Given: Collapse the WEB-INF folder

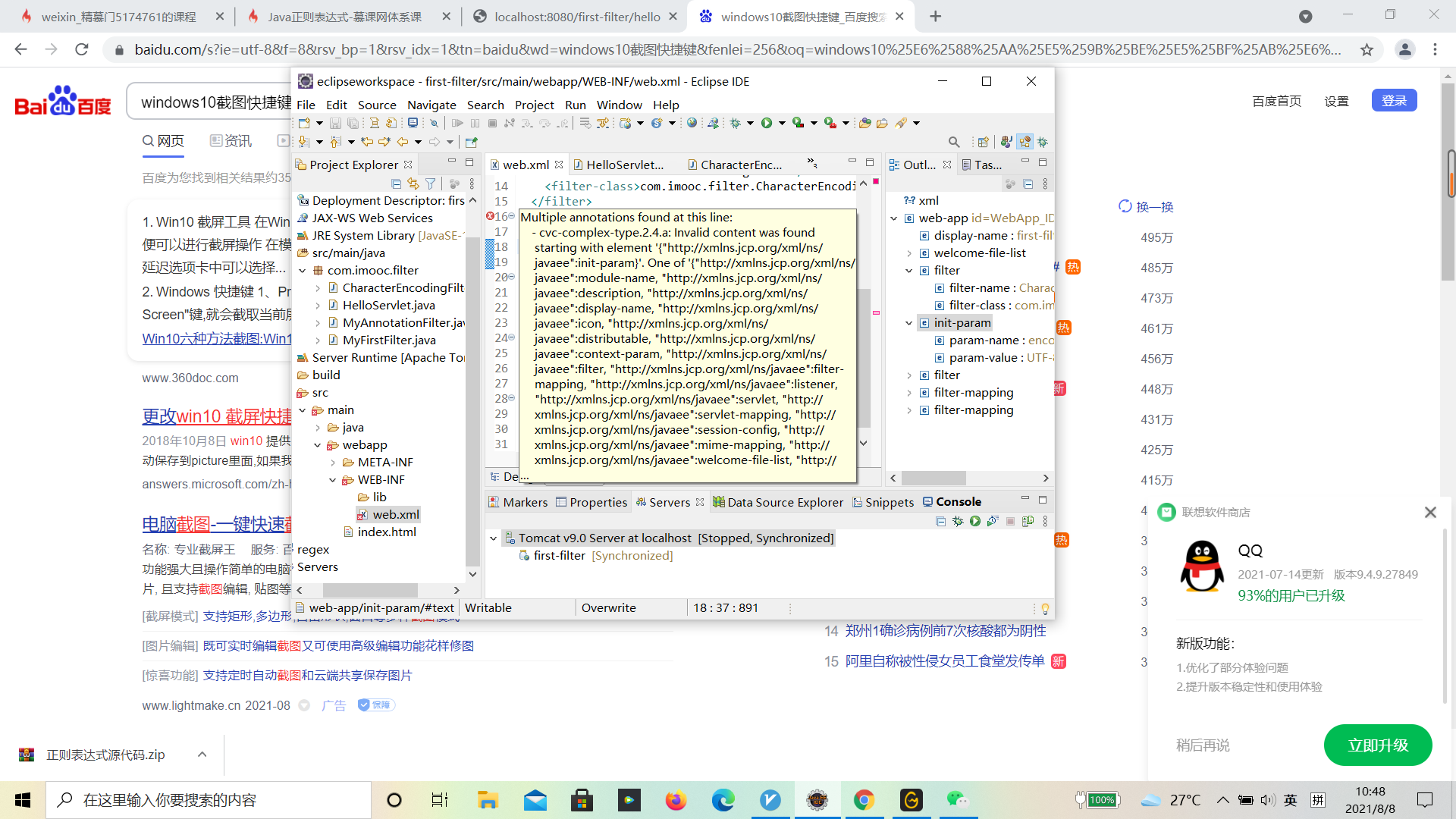Looking at the screenshot, I should (332, 480).
